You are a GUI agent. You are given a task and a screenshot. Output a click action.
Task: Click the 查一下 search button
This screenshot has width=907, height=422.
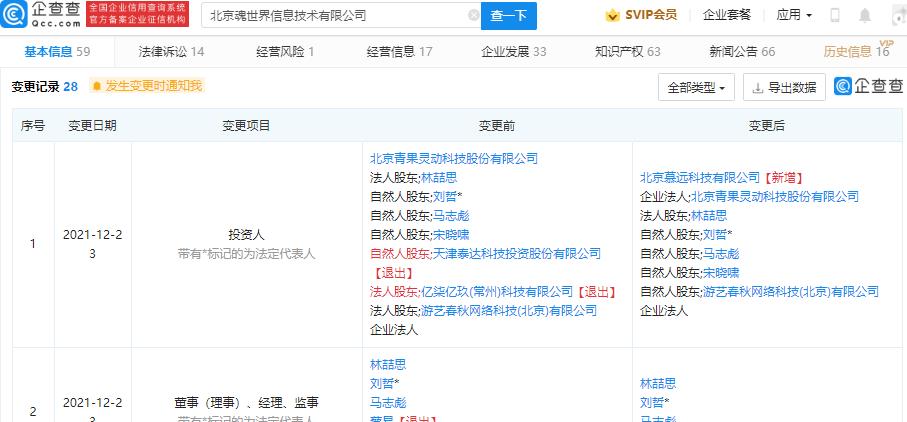point(509,16)
